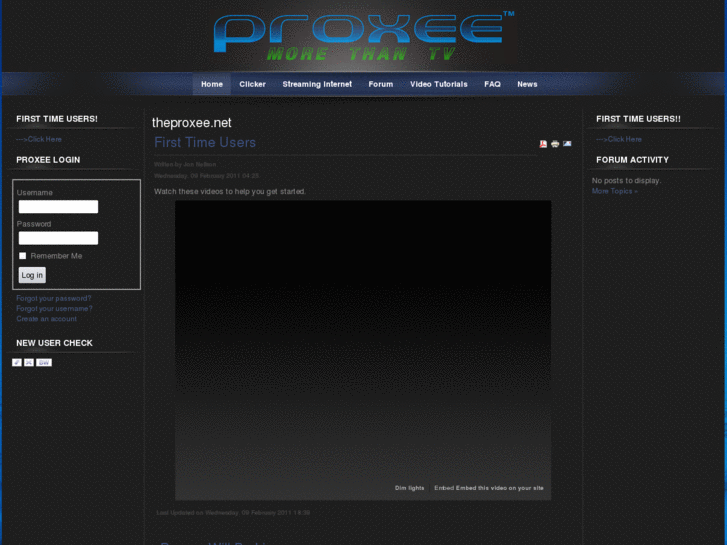Click the 'NEW USER CHECK' heading
The width and height of the screenshot is (727, 545).
click(54, 343)
